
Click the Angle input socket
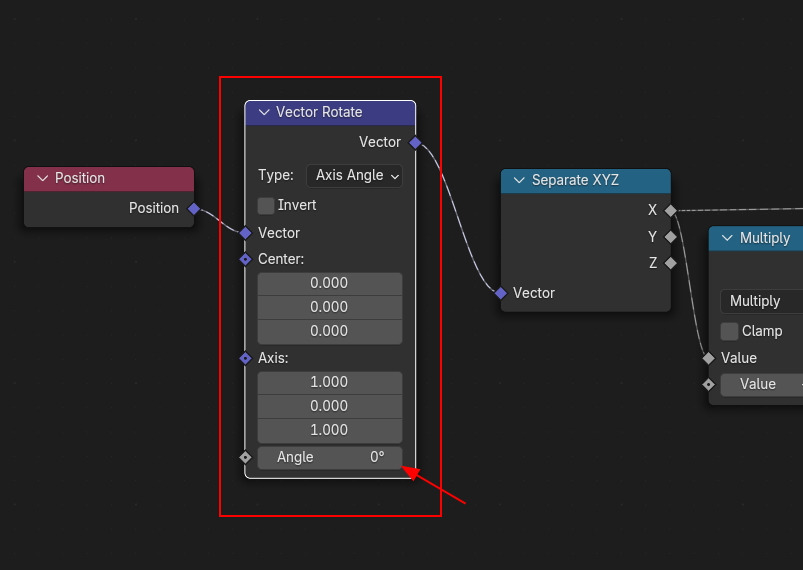245,457
